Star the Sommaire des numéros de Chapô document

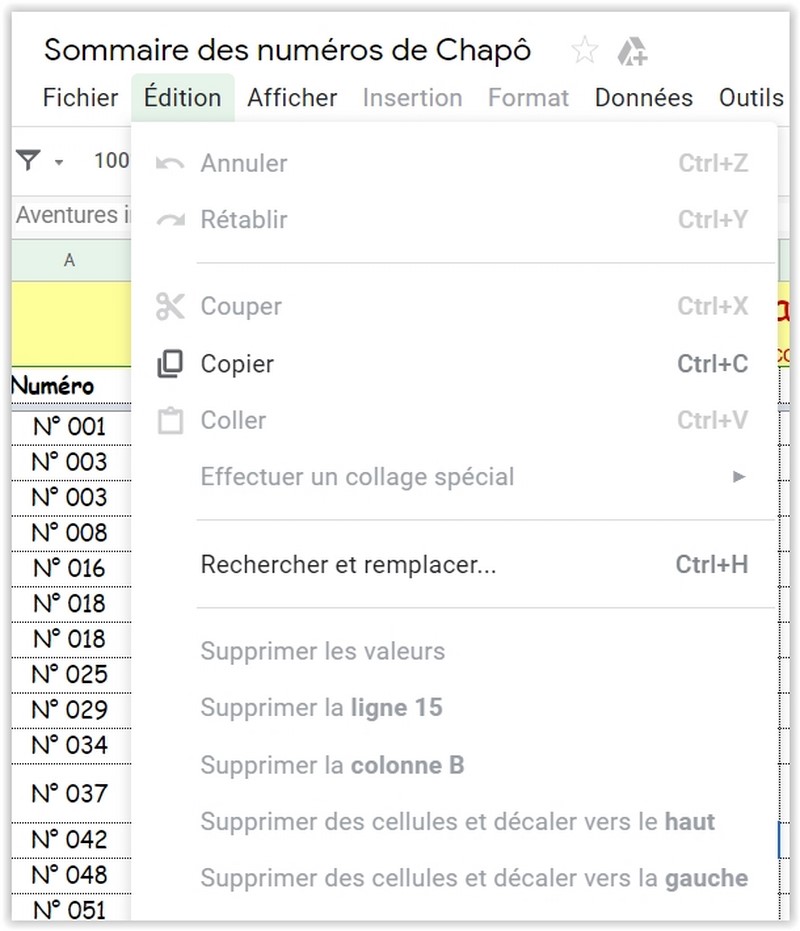coord(584,50)
